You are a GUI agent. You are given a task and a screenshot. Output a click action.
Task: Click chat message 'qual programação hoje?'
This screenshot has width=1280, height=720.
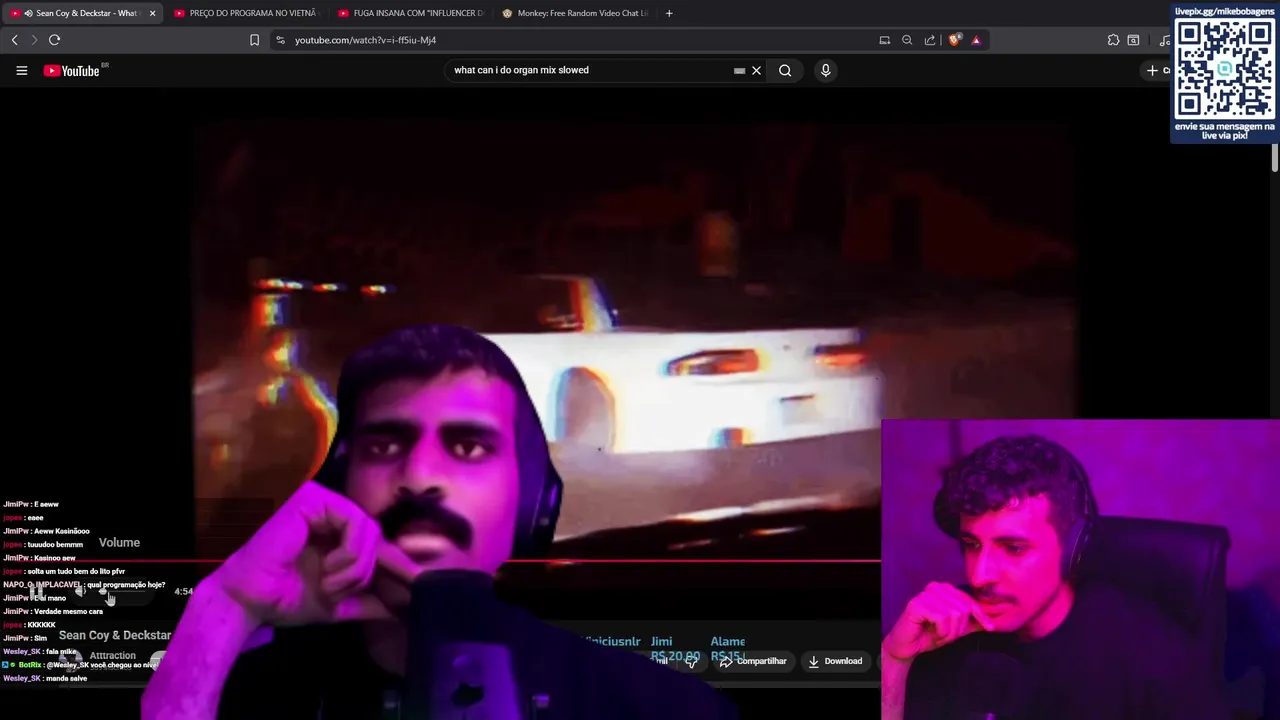126,584
